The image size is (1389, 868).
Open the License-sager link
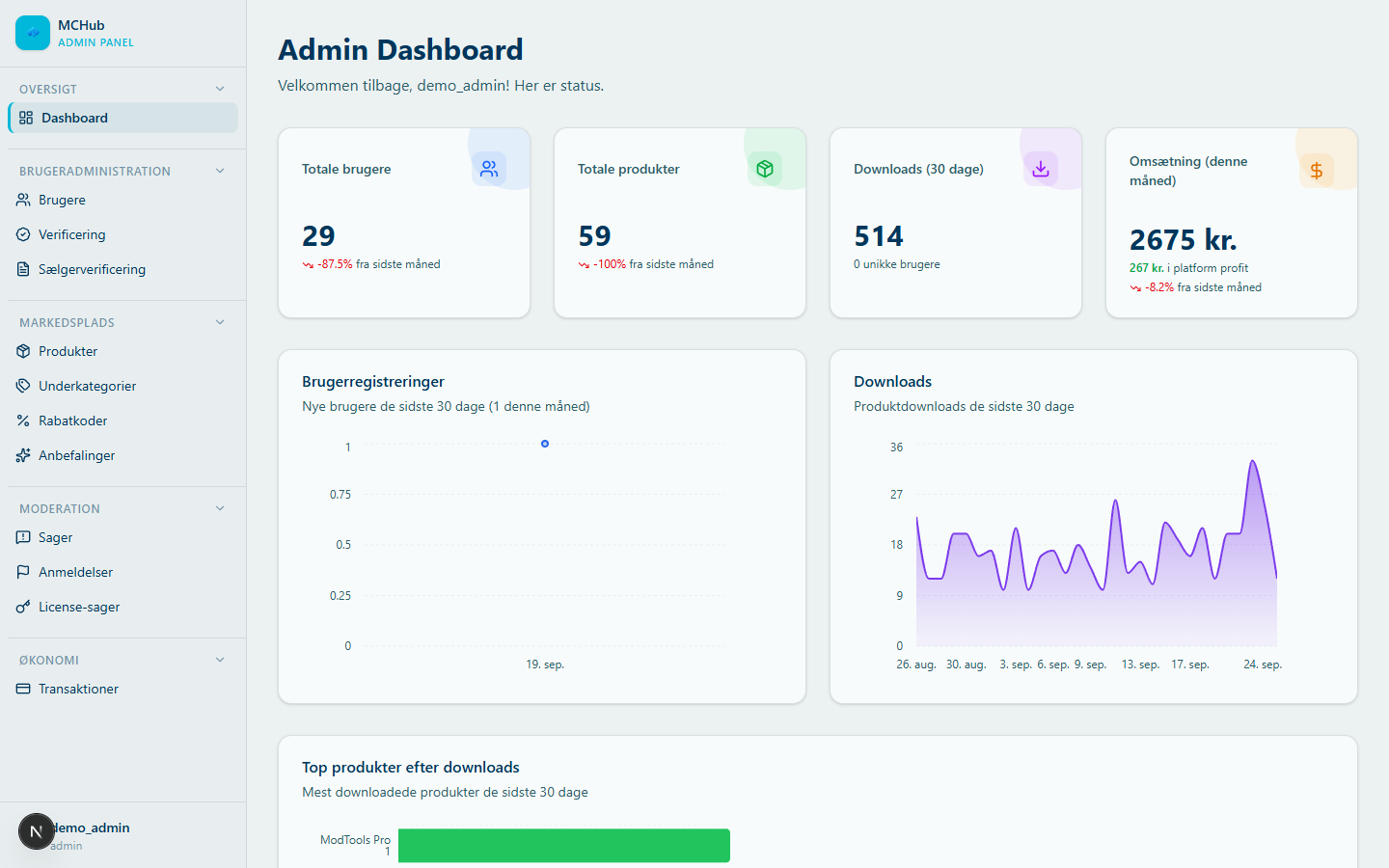(123, 607)
